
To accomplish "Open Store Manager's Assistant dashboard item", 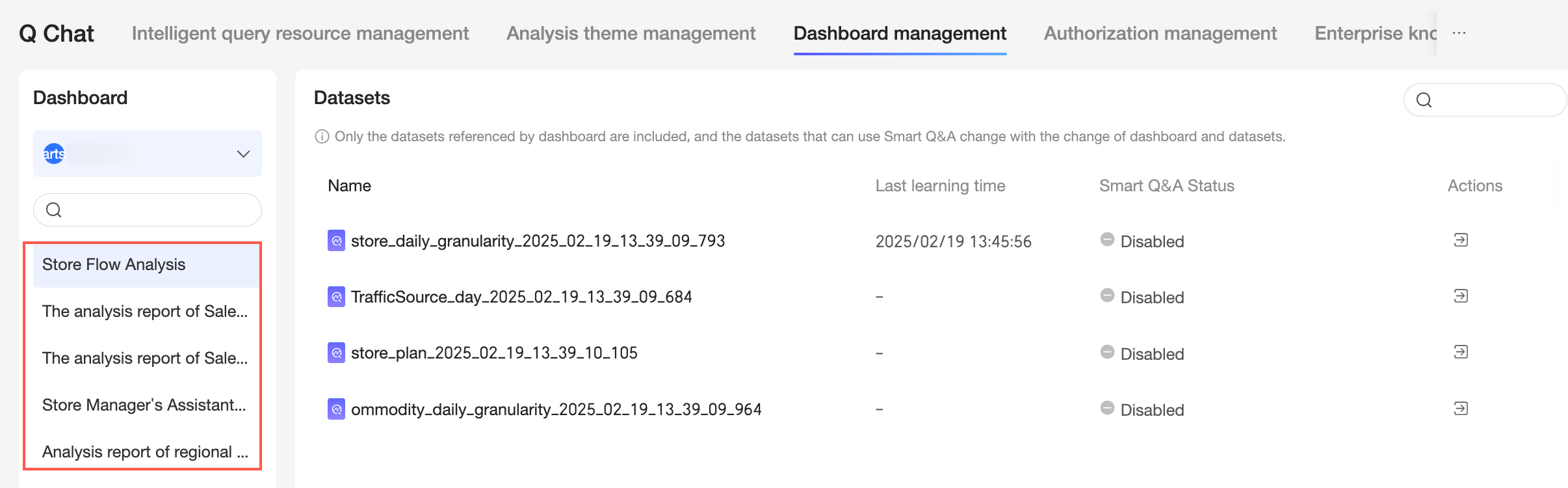I will coord(144,405).
